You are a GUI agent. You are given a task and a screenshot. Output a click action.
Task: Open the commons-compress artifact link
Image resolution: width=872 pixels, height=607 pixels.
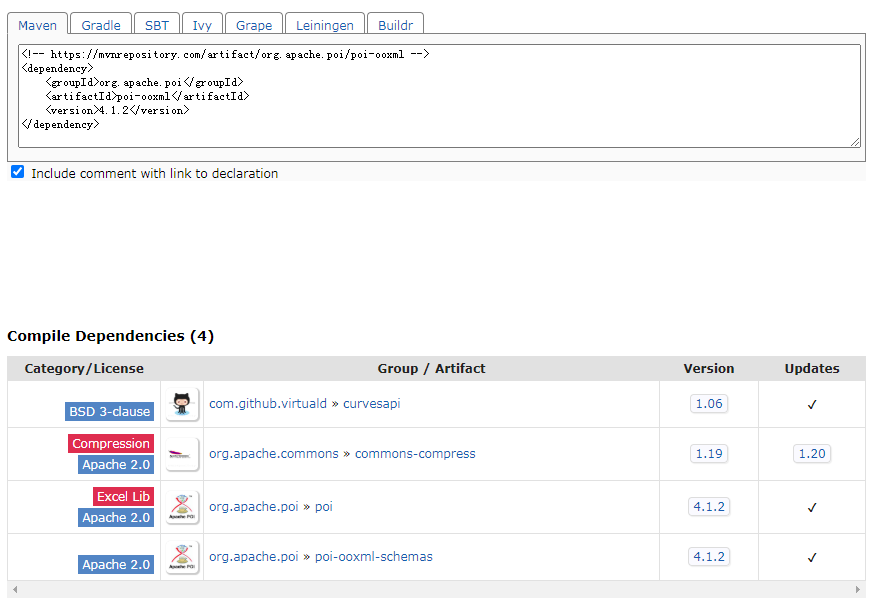coord(415,454)
